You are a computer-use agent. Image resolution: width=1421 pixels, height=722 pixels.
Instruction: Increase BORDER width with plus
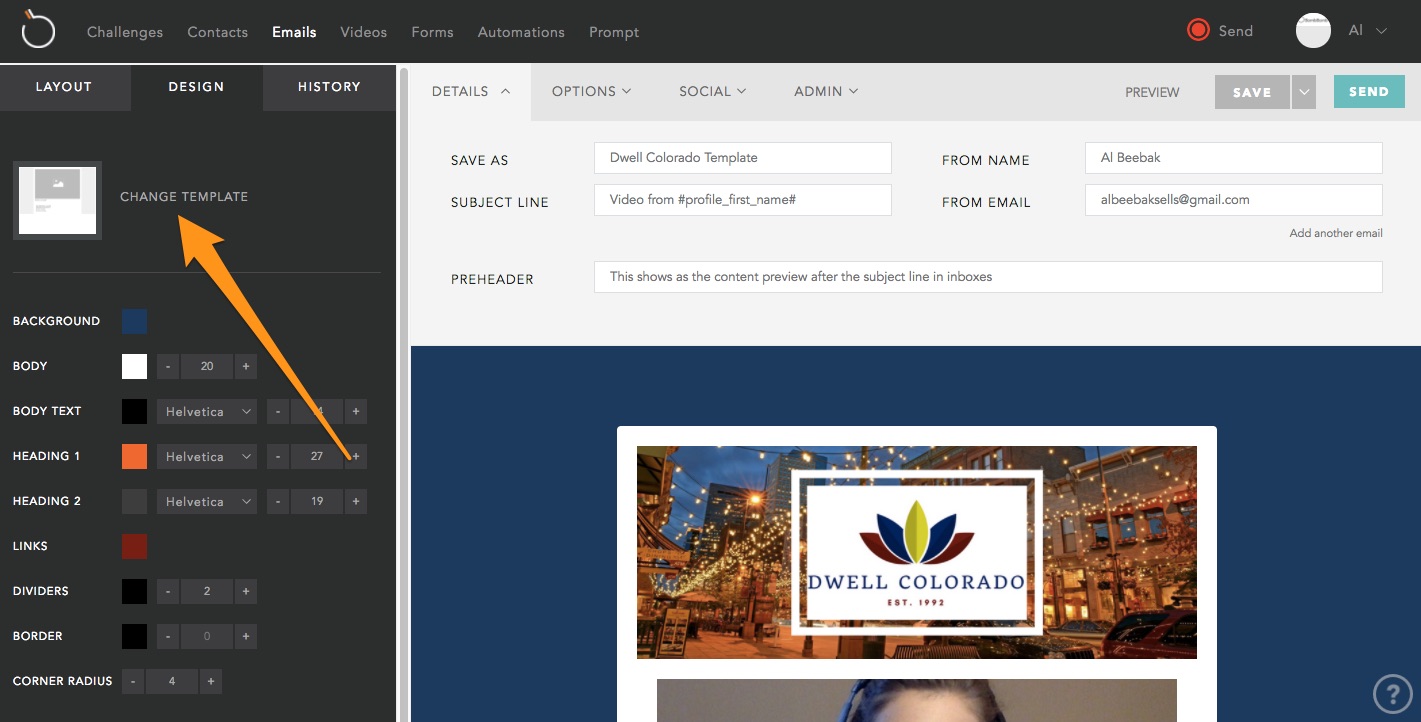[246, 636]
